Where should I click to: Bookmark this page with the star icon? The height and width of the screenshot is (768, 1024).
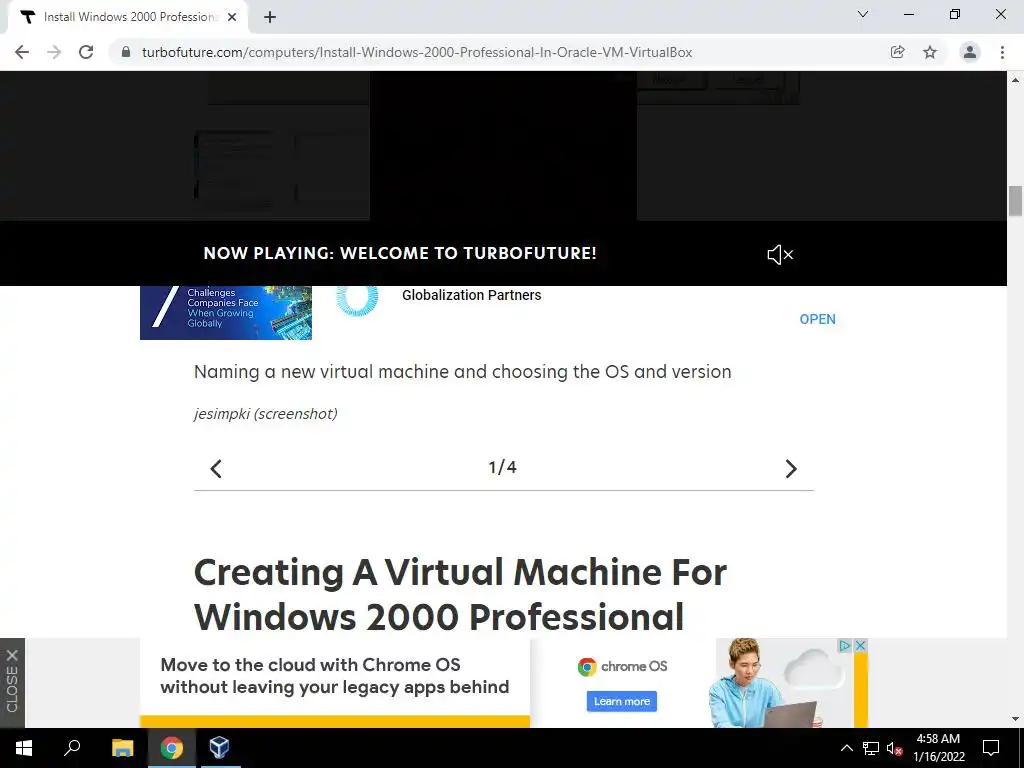930,52
